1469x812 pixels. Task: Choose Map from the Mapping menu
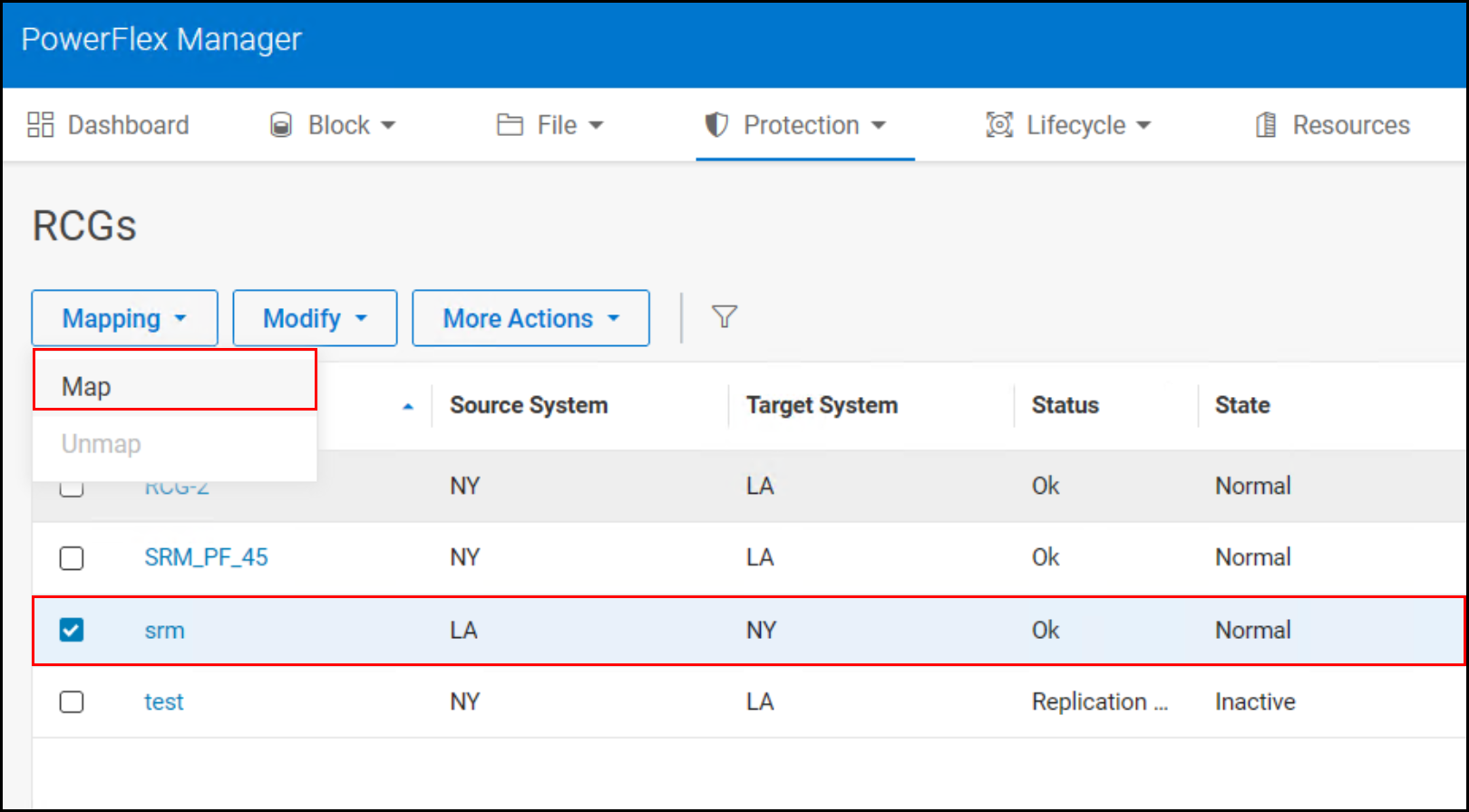pyautogui.click(x=175, y=386)
